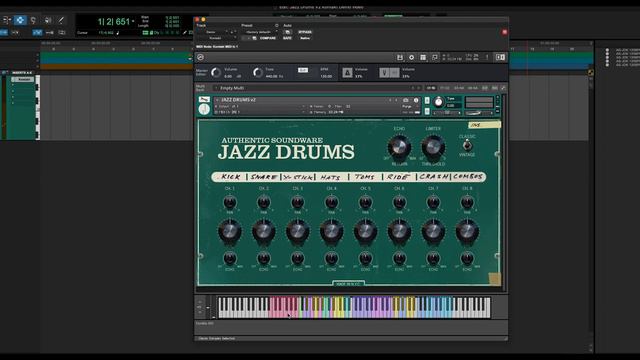Screen dimensions: 640x360
Task: Toggle the Ext sync button in Master Editor
Action: pyautogui.click(x=303, y=70)
